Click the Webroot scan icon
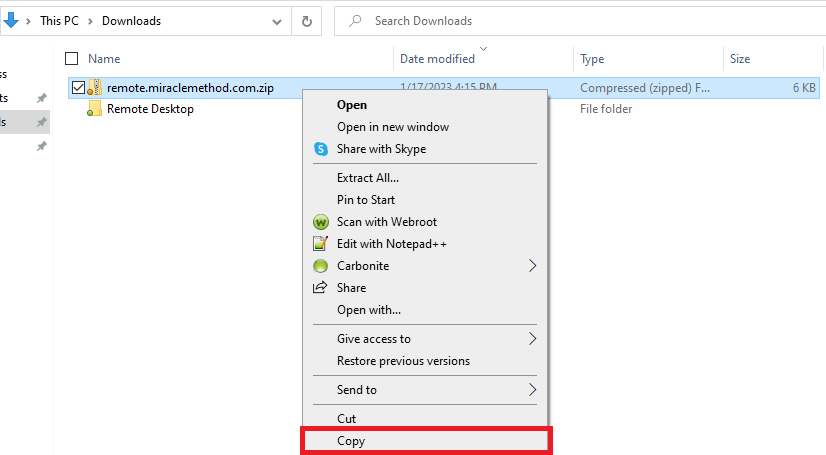The image size is (826, 455). (x=320, y=222)
